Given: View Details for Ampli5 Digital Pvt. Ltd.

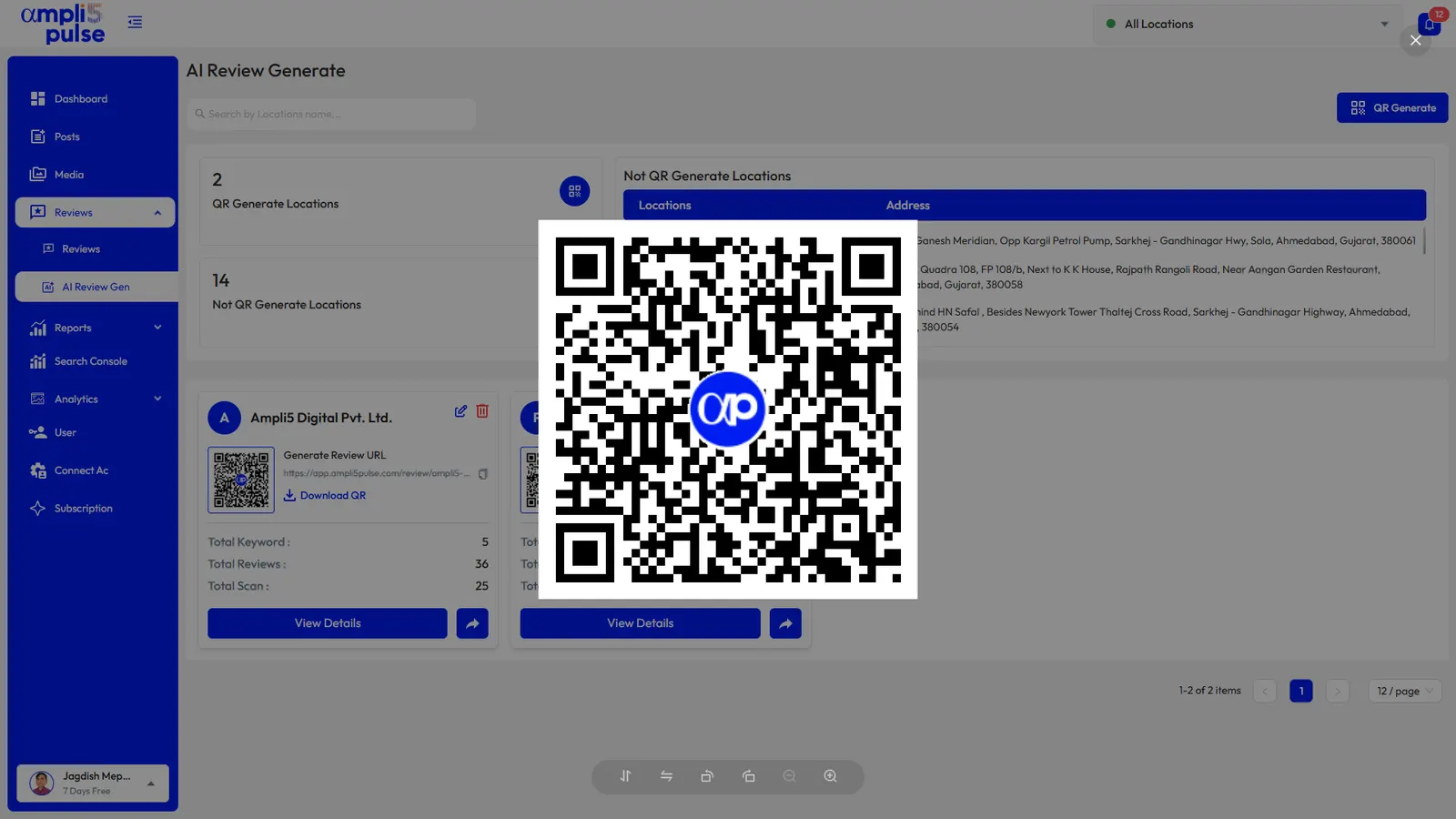Looking at the screenshot, I should (328, 623).
